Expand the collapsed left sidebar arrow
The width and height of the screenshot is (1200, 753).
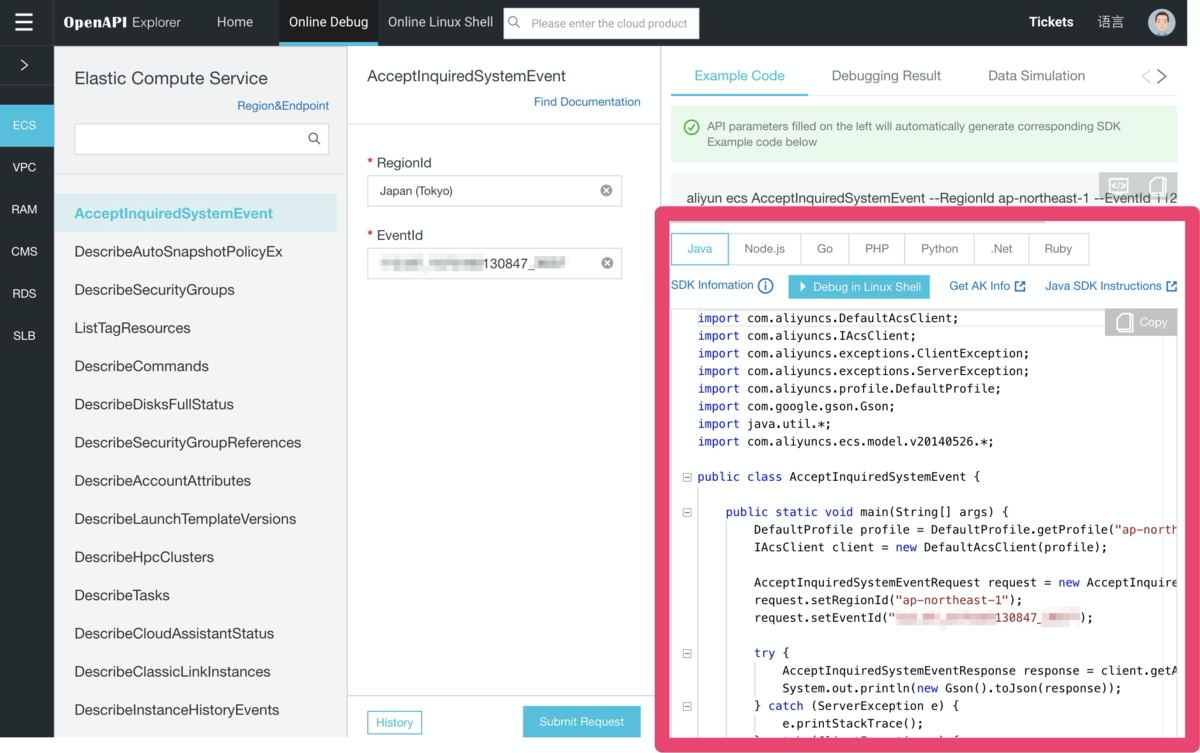pyautogui.click(x=24, y=65)
